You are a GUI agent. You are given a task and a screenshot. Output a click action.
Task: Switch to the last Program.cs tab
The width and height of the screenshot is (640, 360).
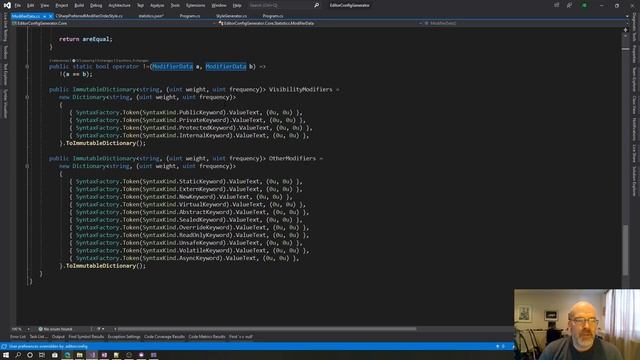tap(273, 16)
